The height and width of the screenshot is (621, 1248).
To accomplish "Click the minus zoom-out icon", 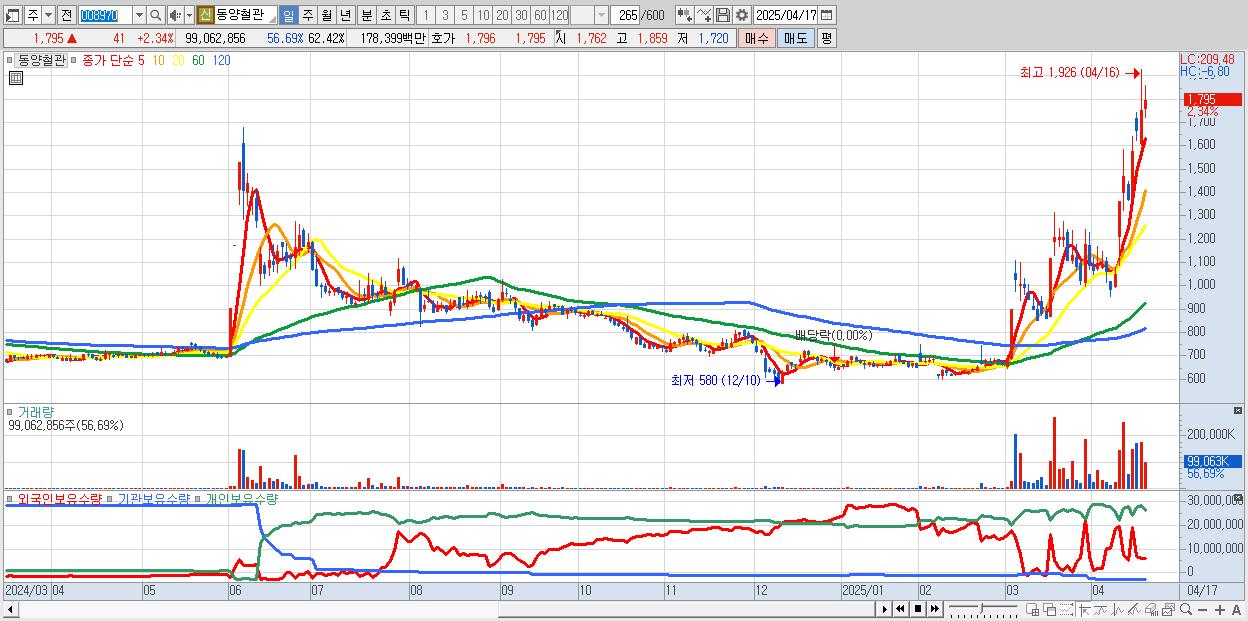I will (1203, 610).
